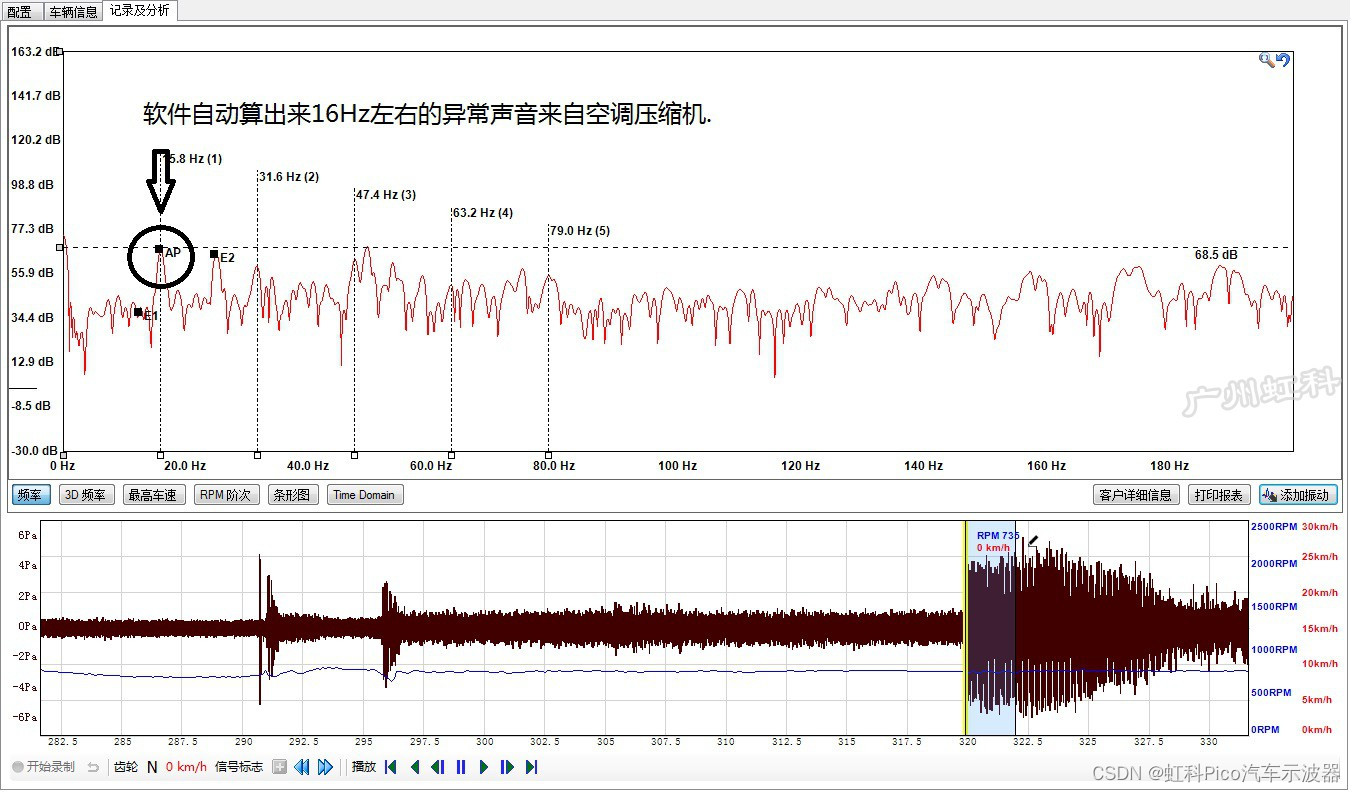Add a signal marker with plus icon
Screen dimensions: 1355x792
pyautogui.click(x=279, y=767)
